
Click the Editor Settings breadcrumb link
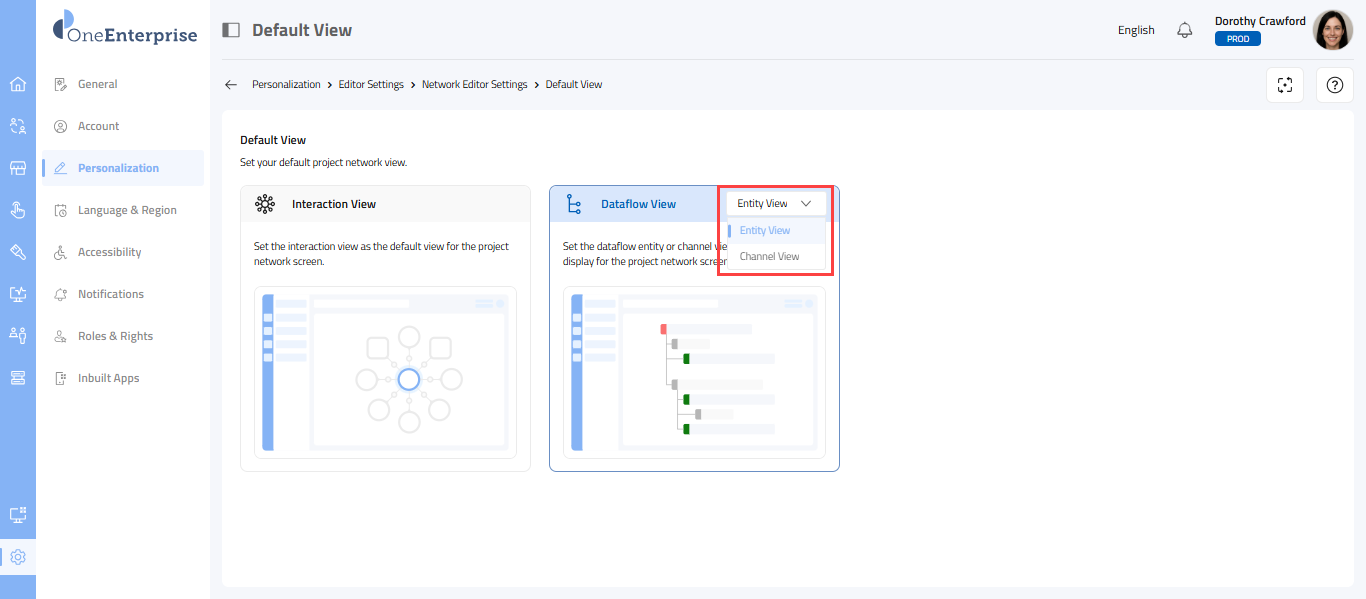click(x=371, y=85)
